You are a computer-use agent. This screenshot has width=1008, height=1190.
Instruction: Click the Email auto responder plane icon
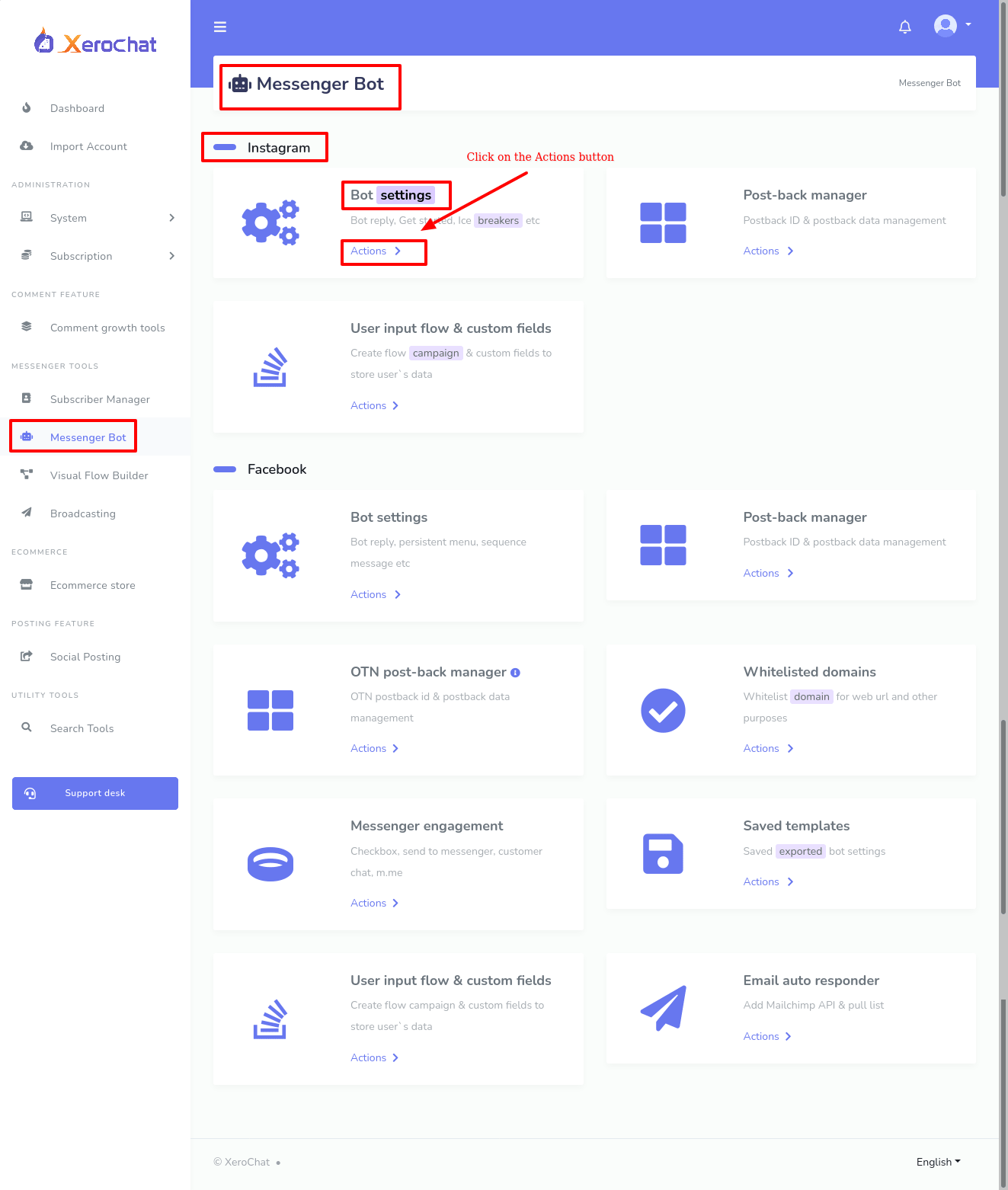pyautogui.click(x=664, y=1008)
